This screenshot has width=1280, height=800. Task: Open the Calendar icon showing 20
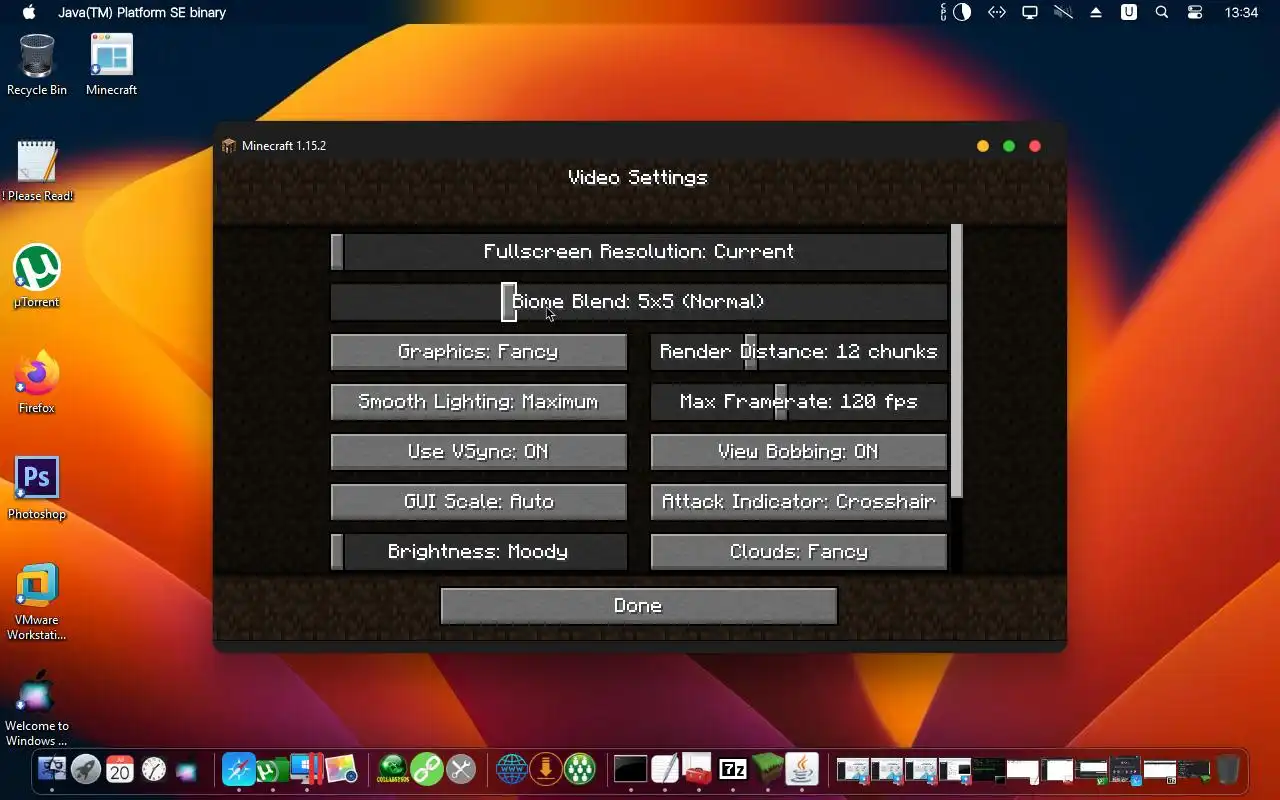click(120, 769)
